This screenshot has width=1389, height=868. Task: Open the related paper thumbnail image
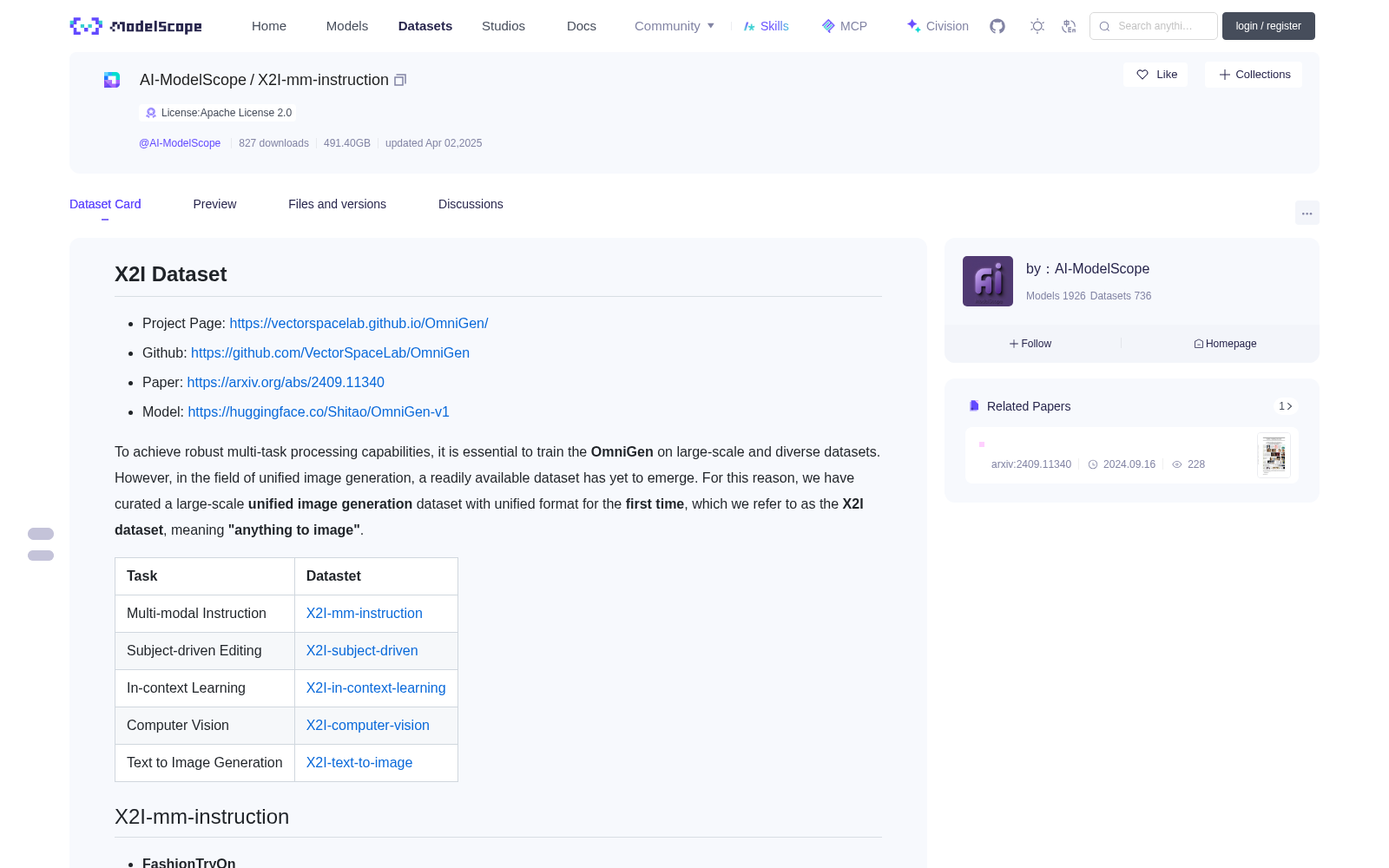[x=1274, y=455]
